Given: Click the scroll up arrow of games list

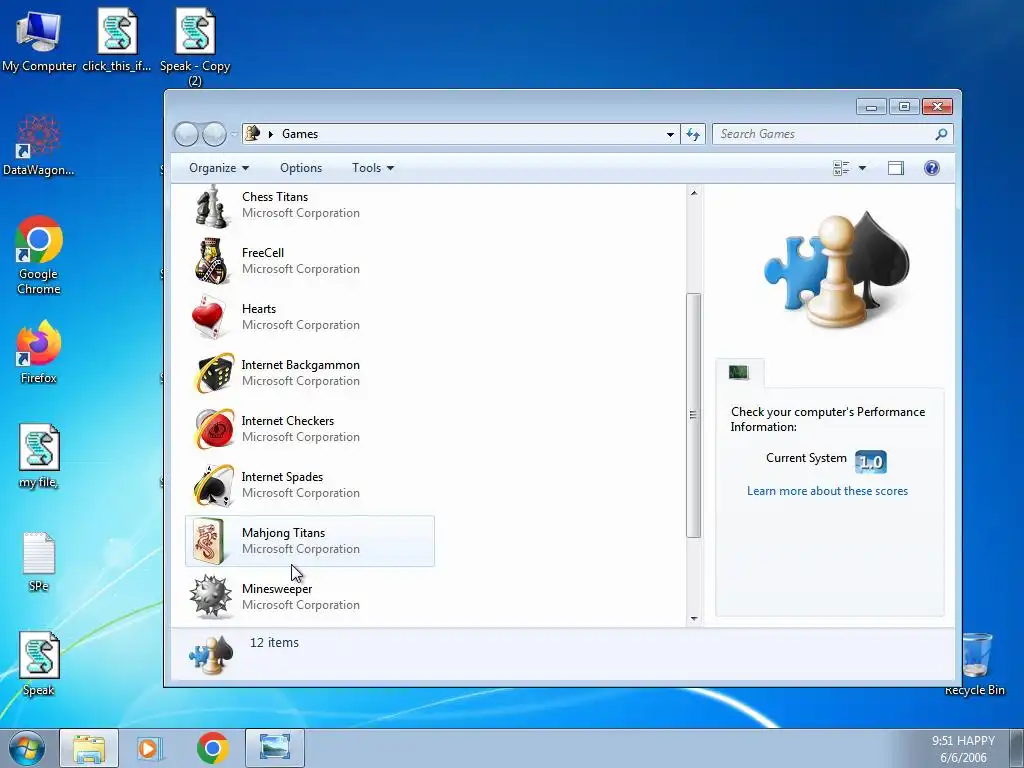Looking at the screenshot, I should click(x=694, y=193).
